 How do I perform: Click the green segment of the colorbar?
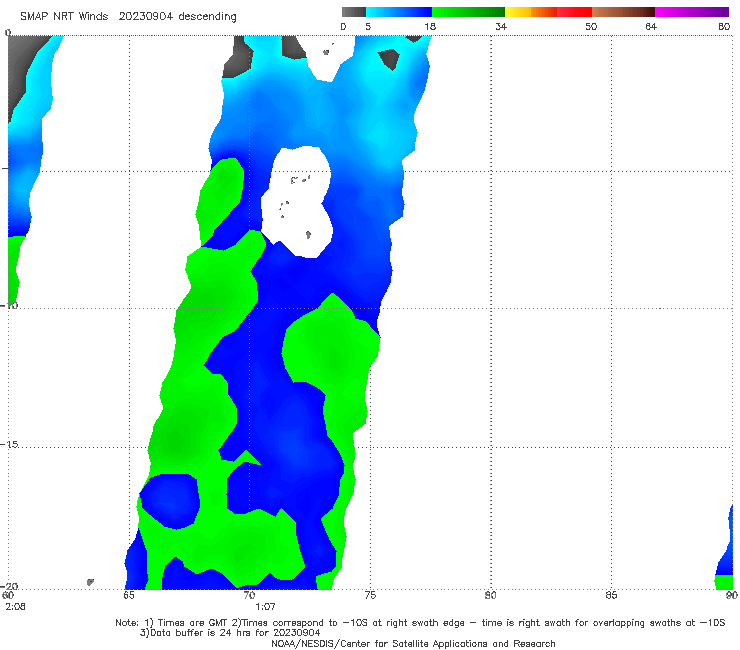click(468, 12)
